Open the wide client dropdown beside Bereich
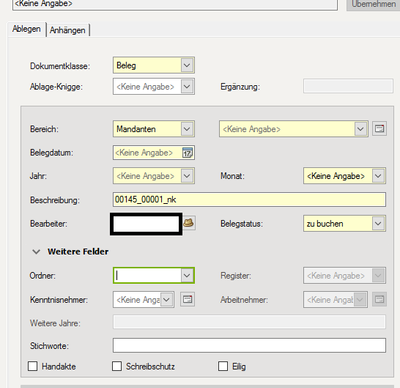 (x=360, y=129)
